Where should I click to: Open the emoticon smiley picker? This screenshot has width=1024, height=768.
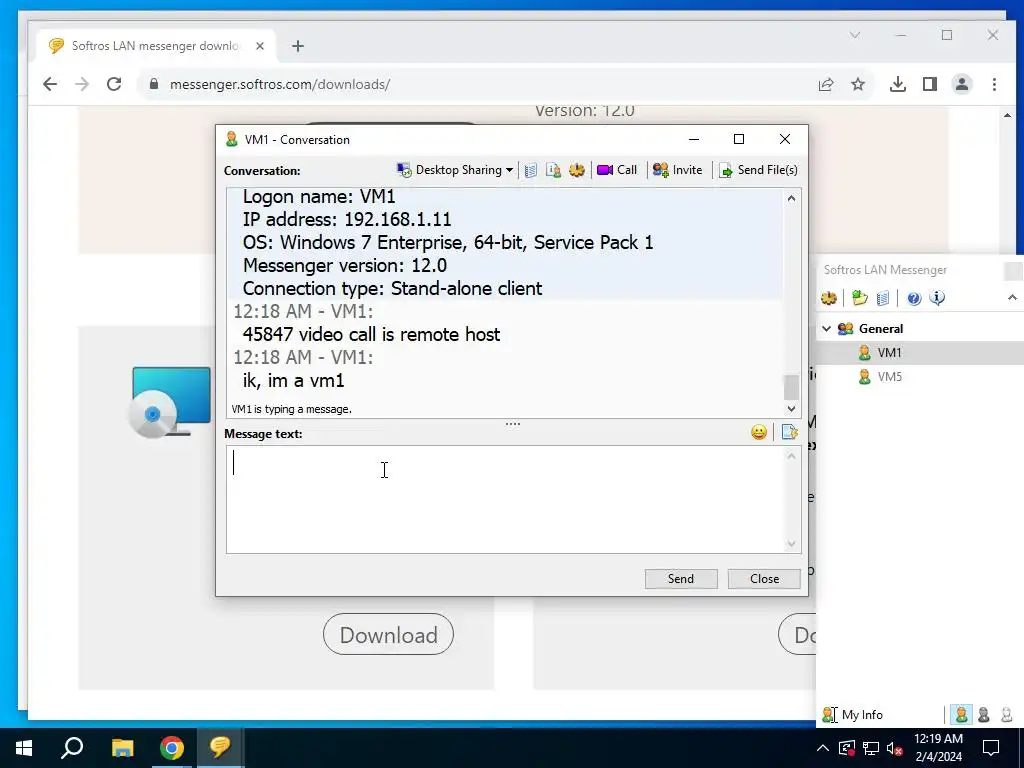[x=758, y=432]
